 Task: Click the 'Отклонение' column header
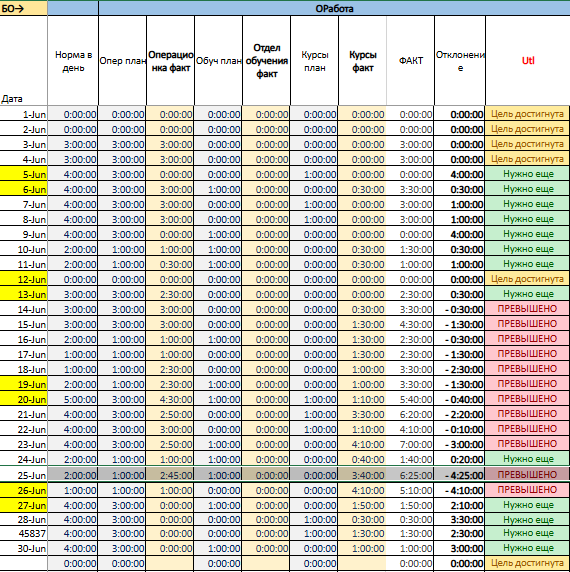click(460, 61)
